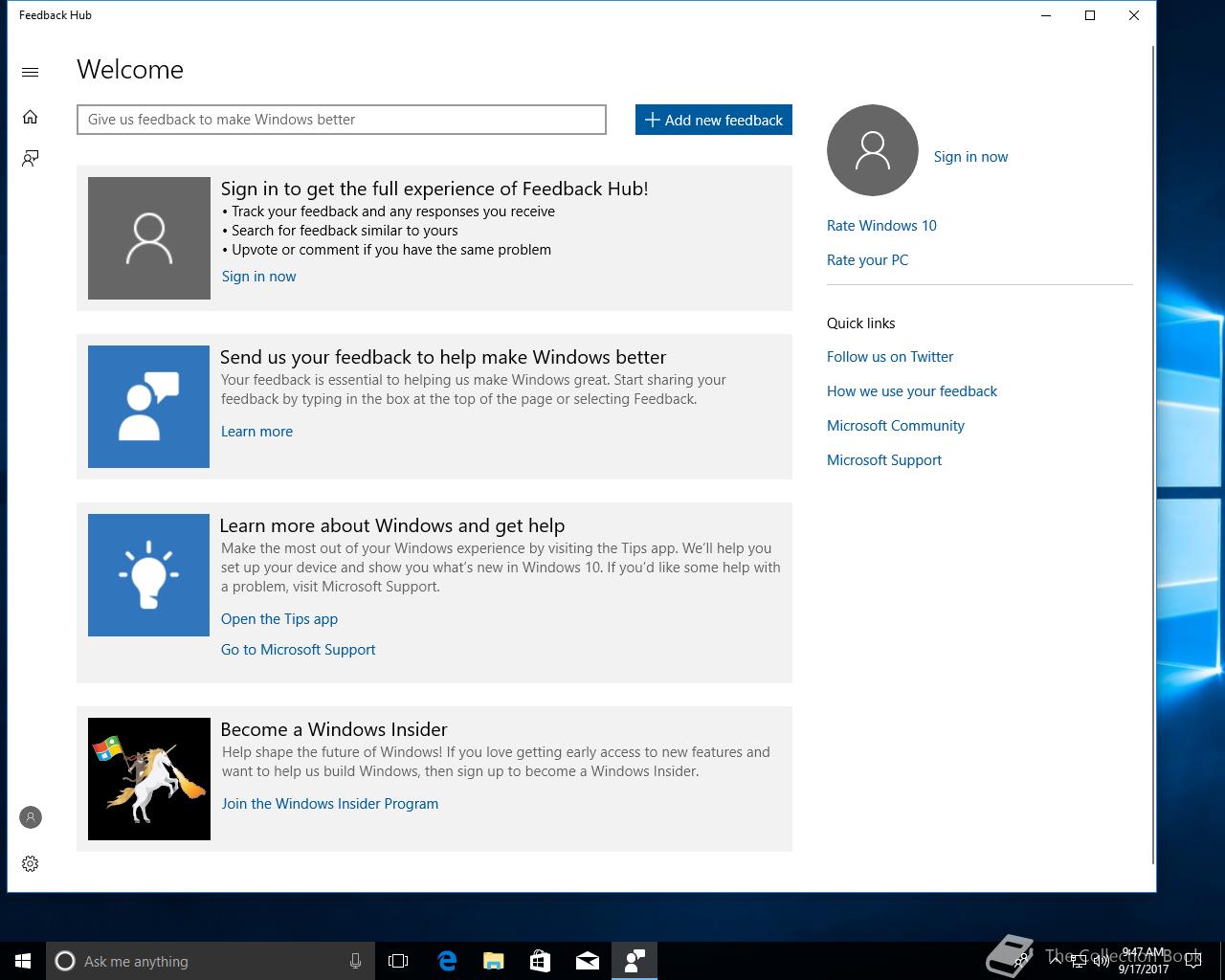Click Cortana 'Ask me anything' search box

[x=210, y=961]
